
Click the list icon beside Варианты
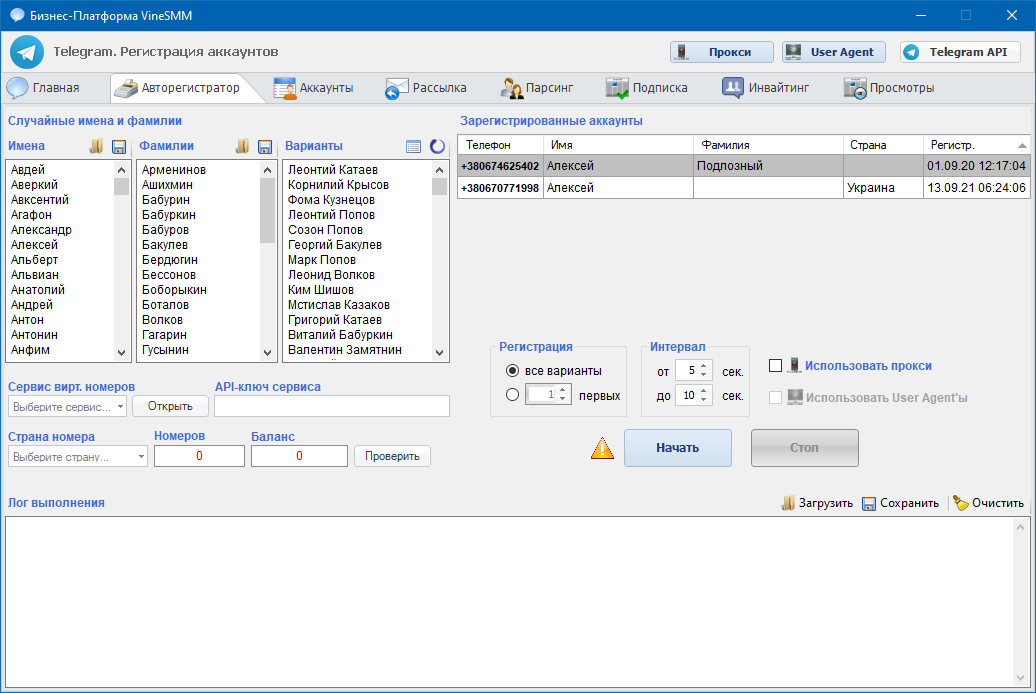pyautogui.click(x=414, y=147)
